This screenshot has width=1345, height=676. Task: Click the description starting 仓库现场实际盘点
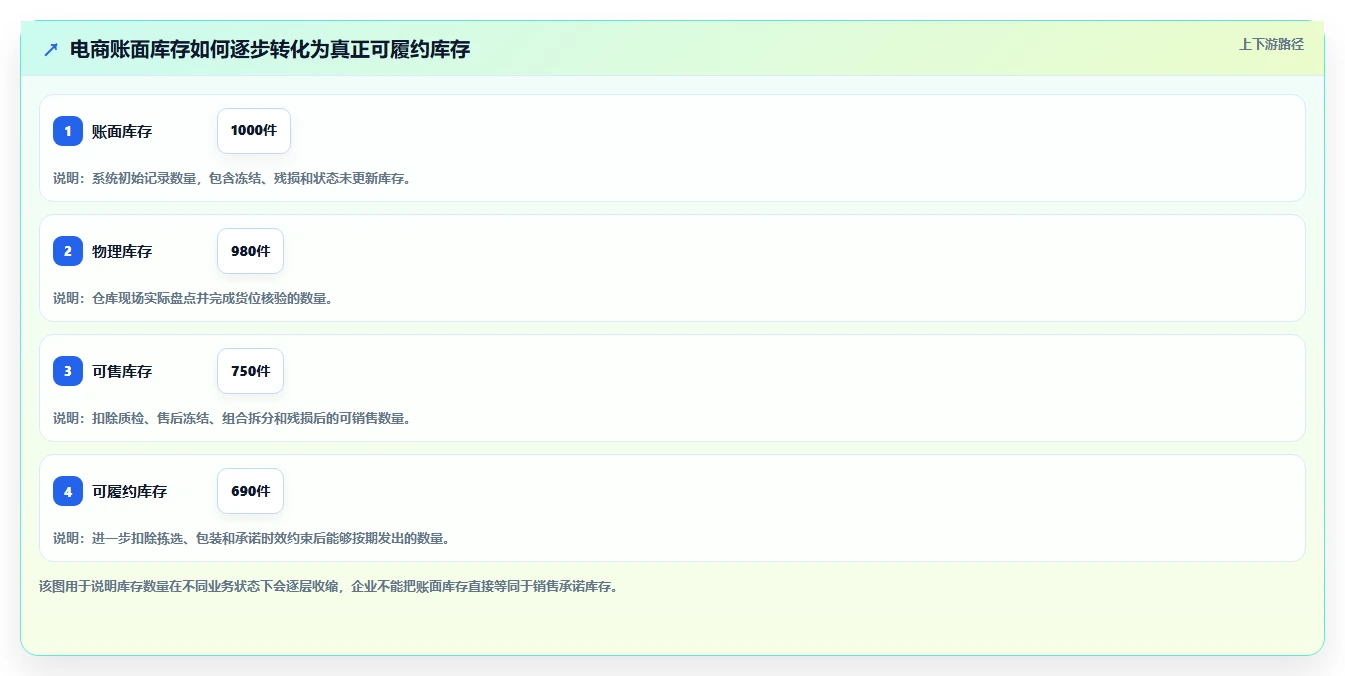click(192, 298)
